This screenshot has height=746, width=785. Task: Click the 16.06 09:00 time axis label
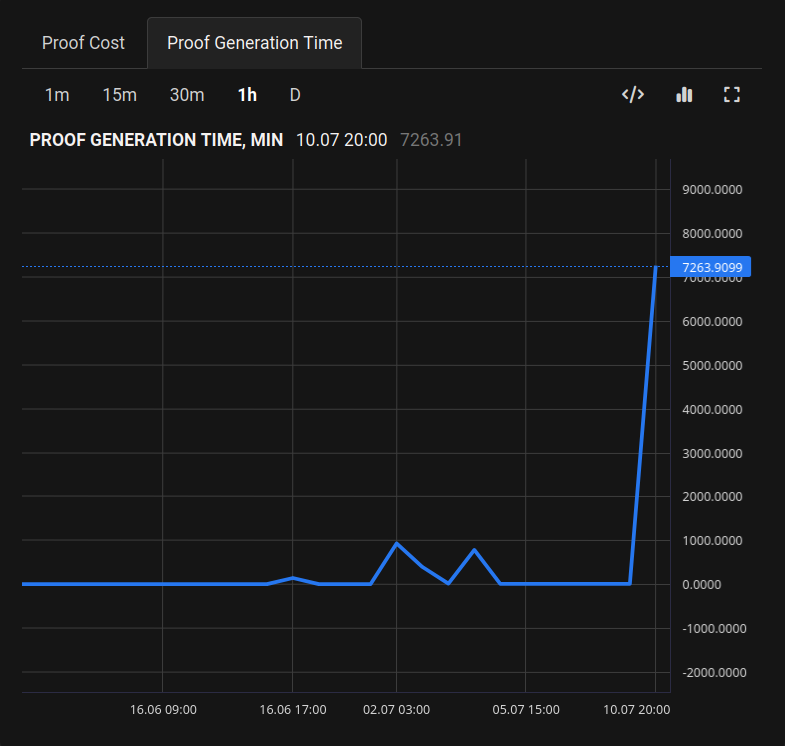coord(163,710)
